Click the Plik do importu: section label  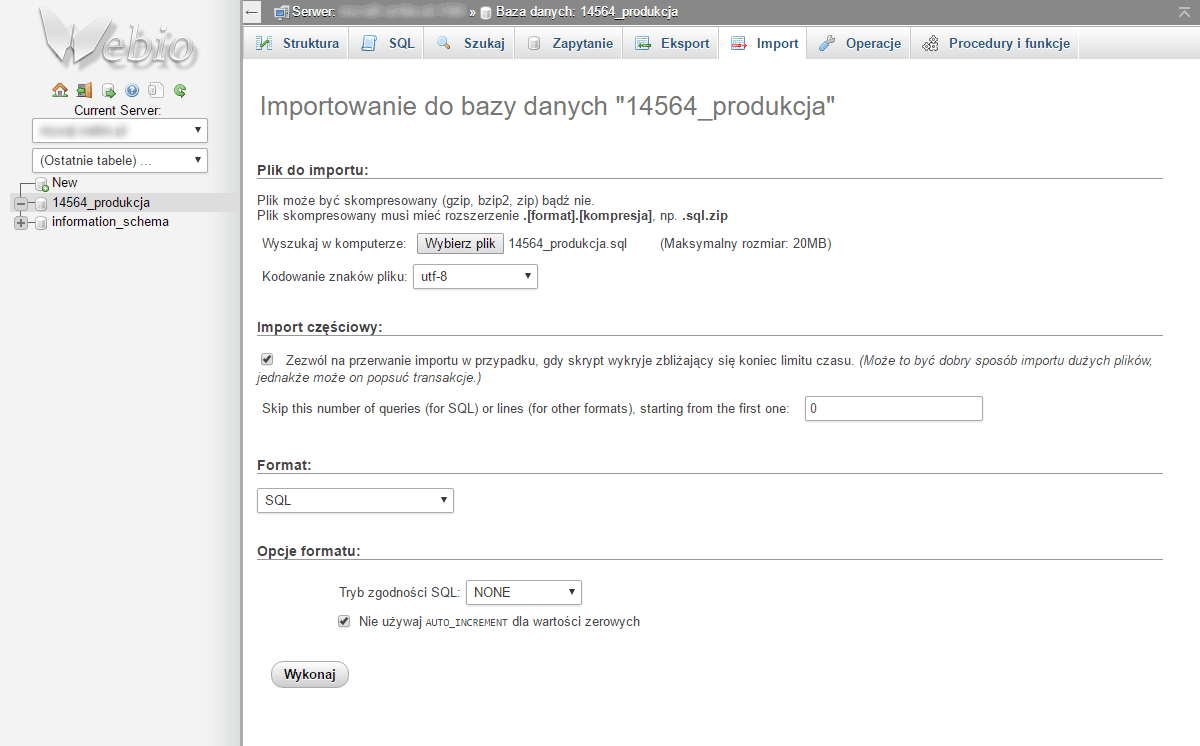pyautogui.click(x=313, y=169)
